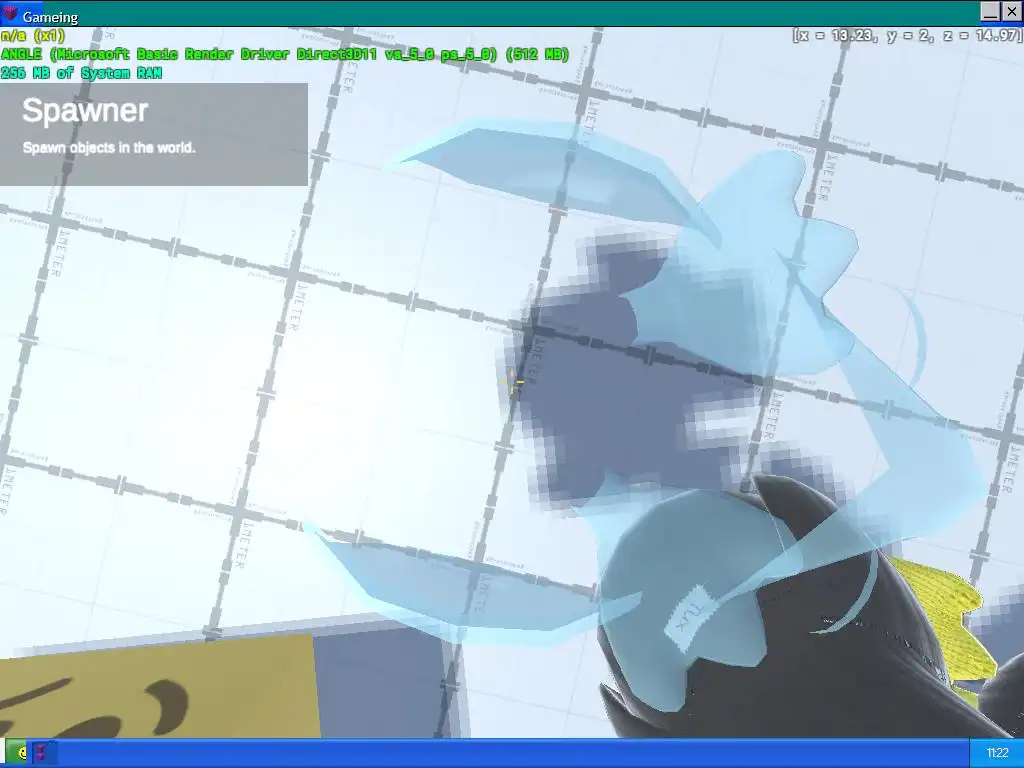Image resolution: width=1024 pixels, height=768 pixels.
Task: Click 'Spawn objects in the world.' description
Action: [x=109, y=148]
